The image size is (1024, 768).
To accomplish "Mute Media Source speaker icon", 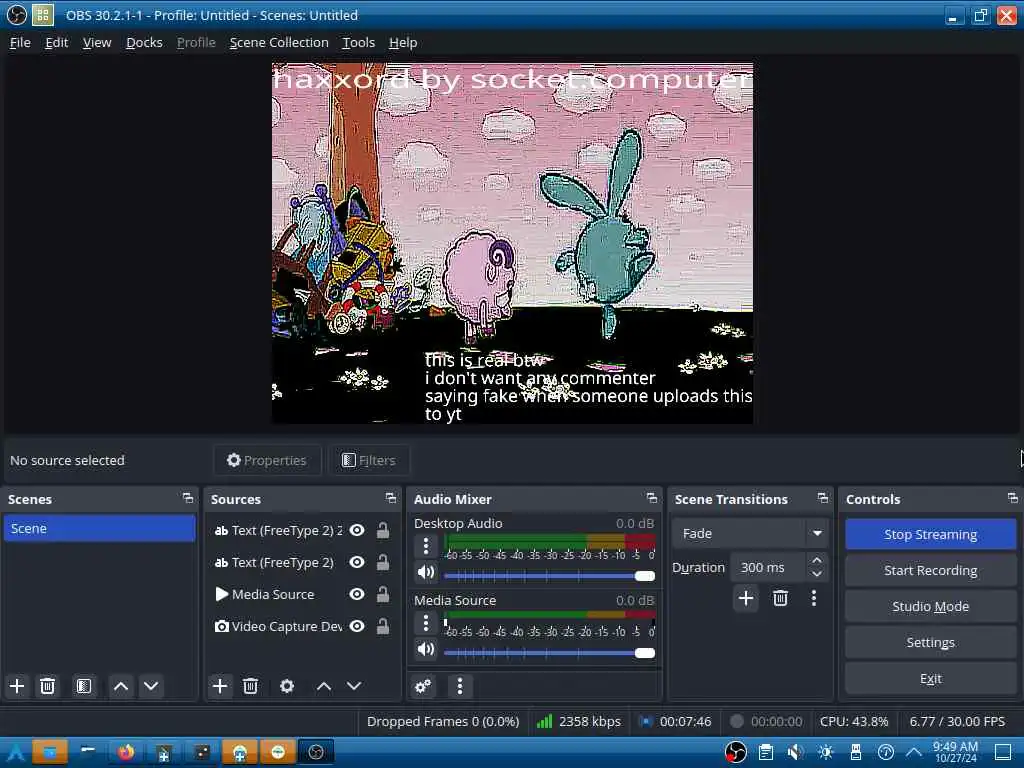I will point(426,649).
